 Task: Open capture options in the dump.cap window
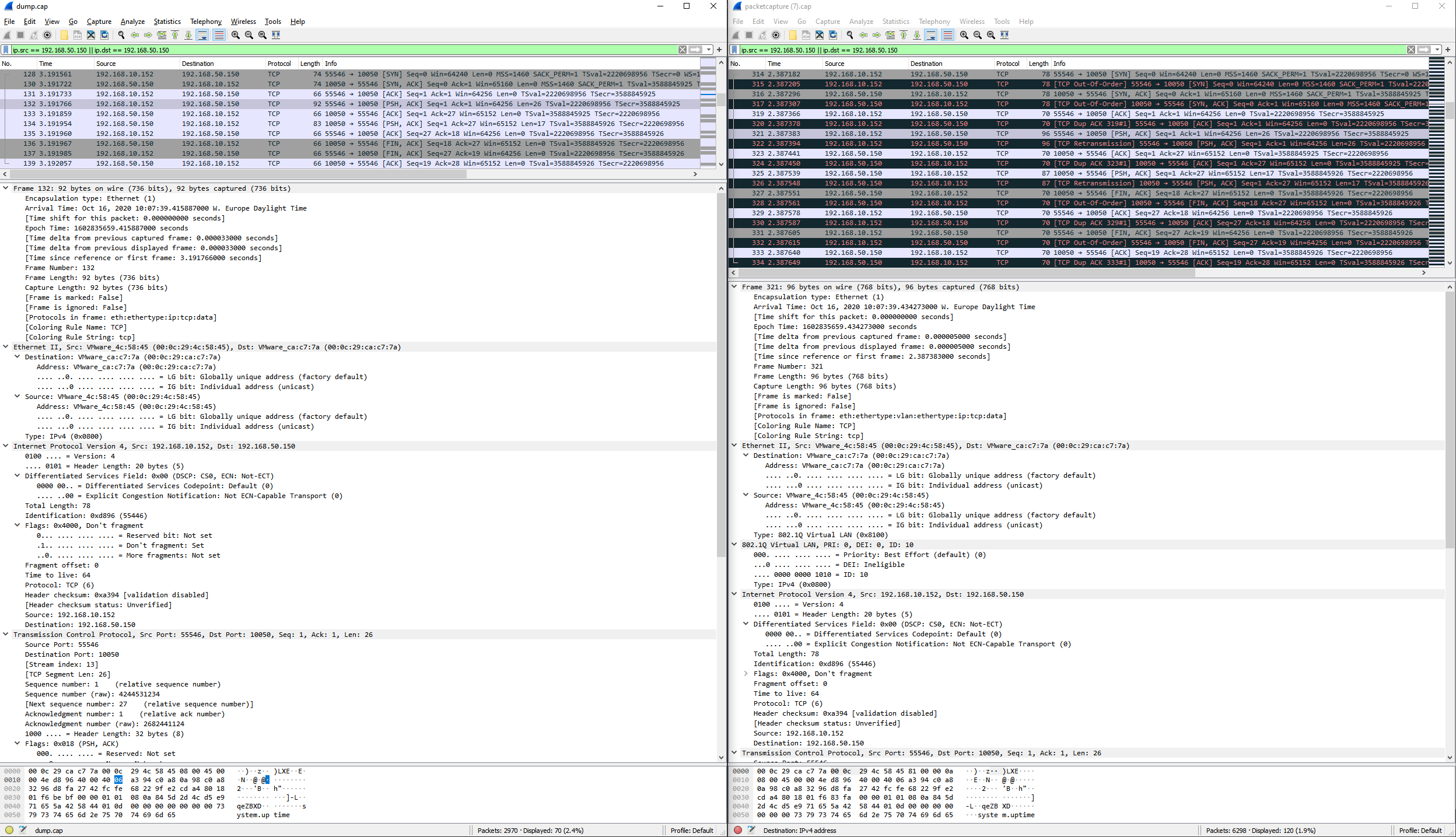click(47, 35)
